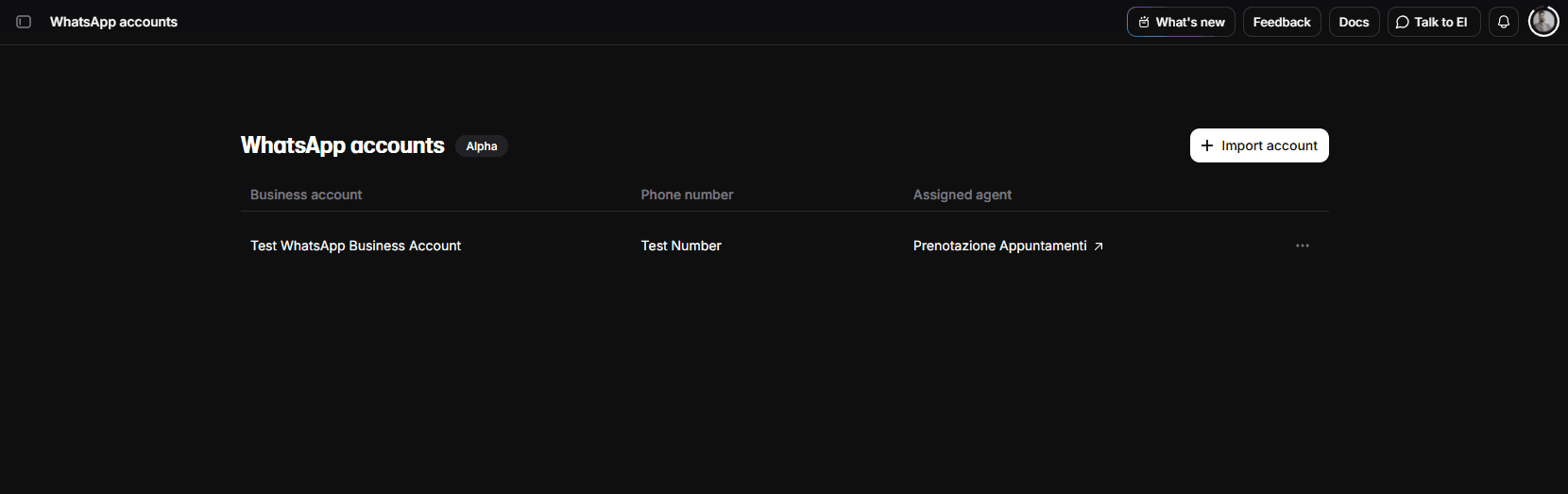The width and height of the screenshot is (1568, 494).
Task: Open the Docs button
Action: pos(1354,22)
